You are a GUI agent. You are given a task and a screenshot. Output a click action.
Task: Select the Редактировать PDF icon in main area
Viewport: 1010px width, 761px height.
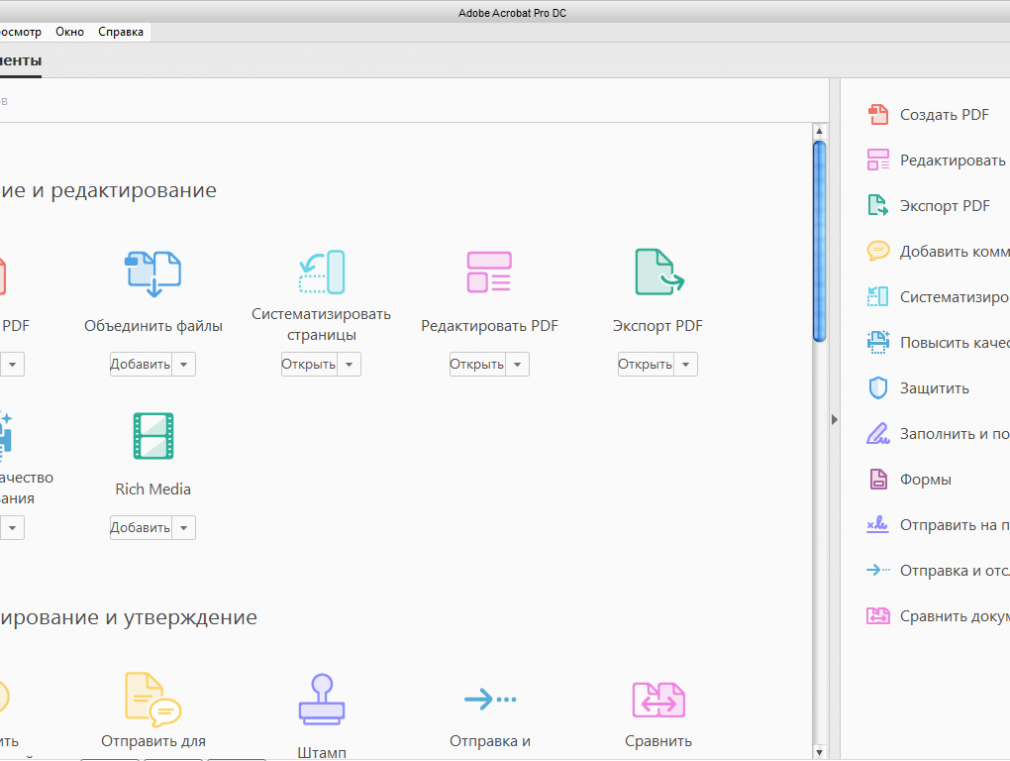490,272
